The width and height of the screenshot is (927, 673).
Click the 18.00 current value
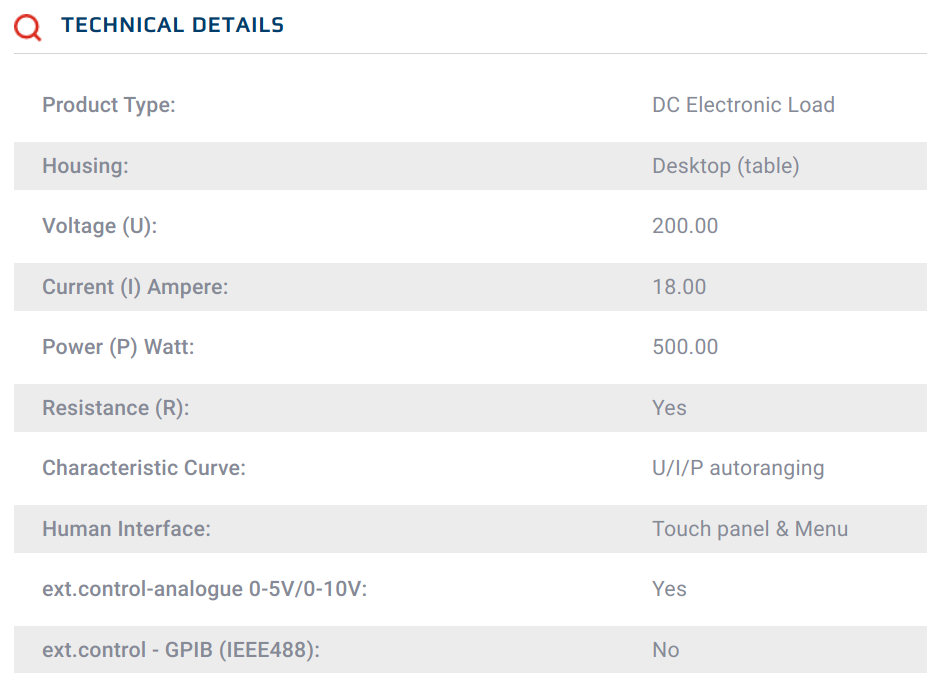[679, 287]
